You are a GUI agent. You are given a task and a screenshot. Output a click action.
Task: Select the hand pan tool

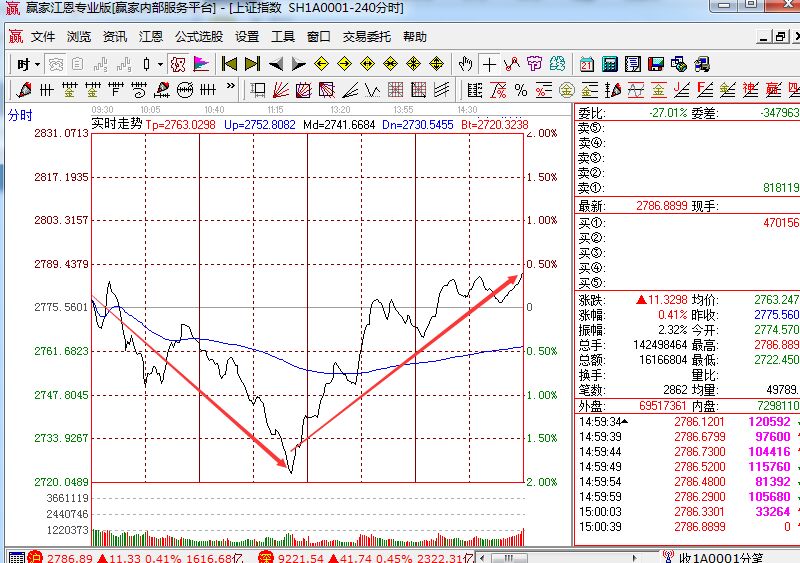[x=465, y=64]
